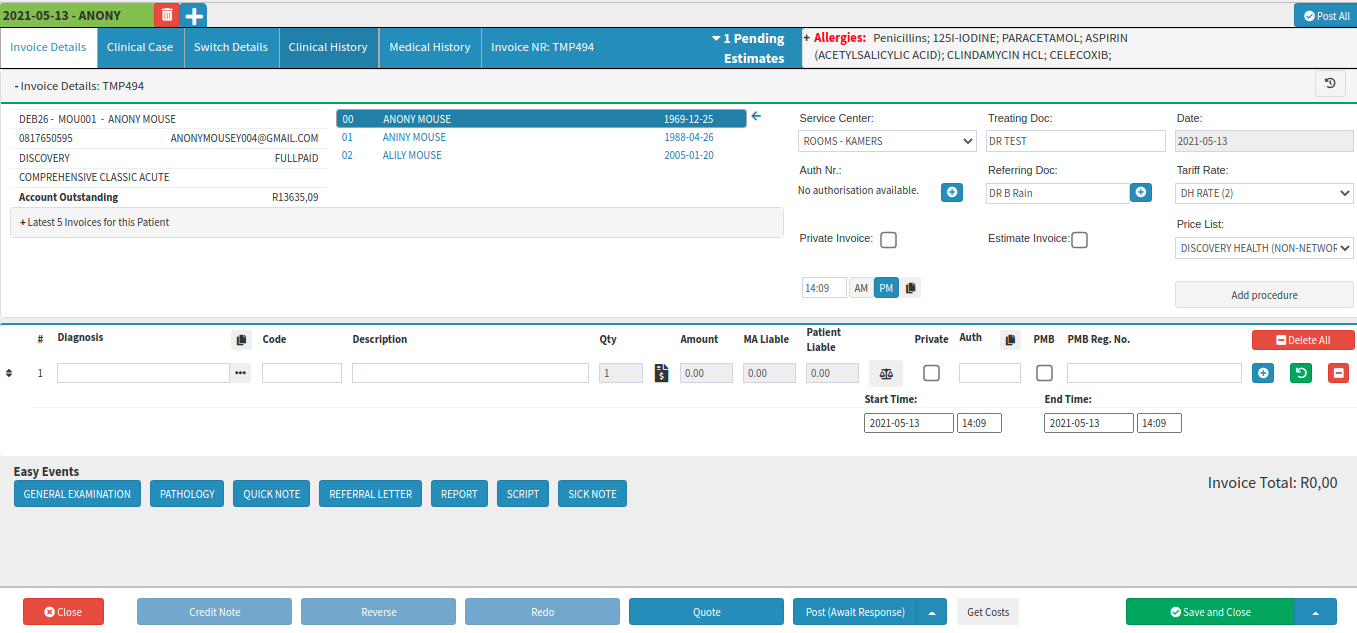Add authorisation with the Auth Nr. plus icon
The width and height of the screenshot is (1357, 633).
pos(952,192)
